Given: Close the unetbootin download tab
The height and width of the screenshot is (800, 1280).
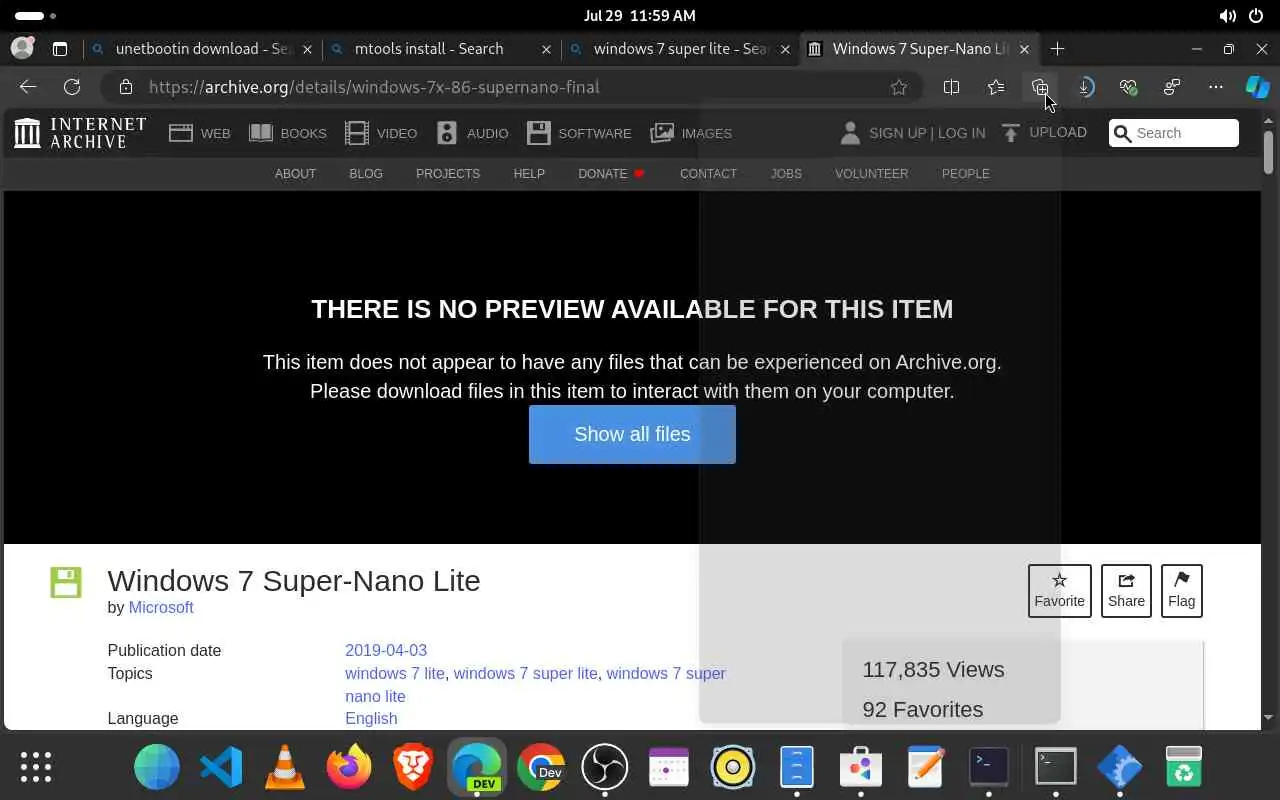Looking at the screenshot, I should tap(307, 48).
